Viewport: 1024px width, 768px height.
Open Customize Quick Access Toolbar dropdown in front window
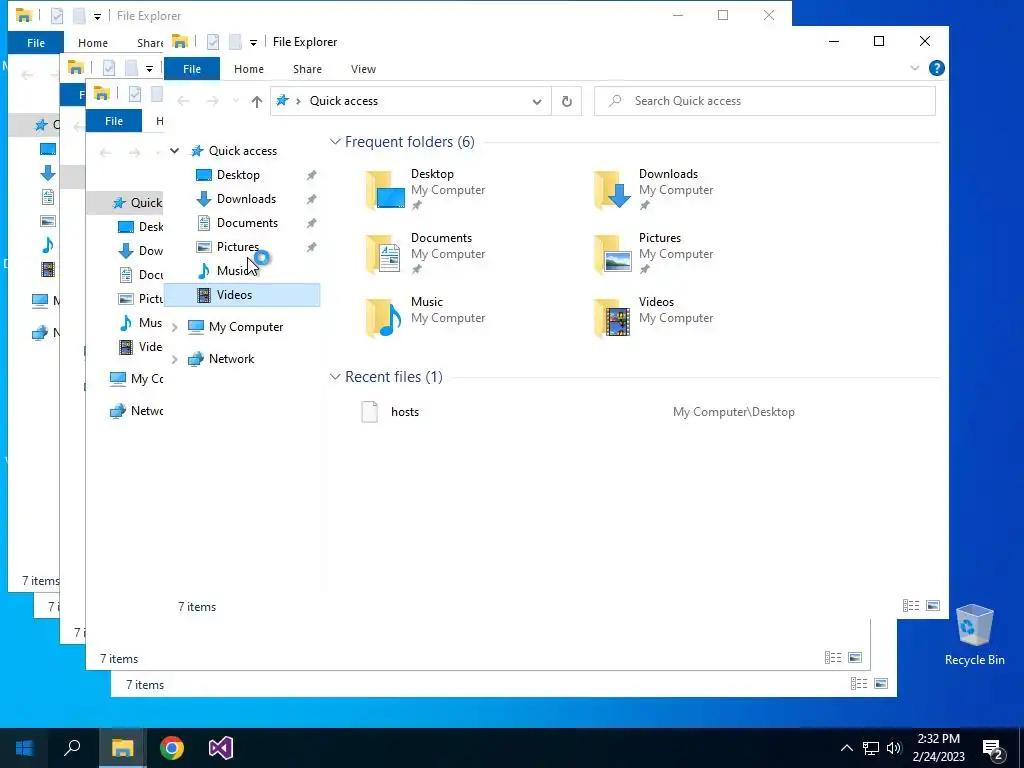click(253, 42)
